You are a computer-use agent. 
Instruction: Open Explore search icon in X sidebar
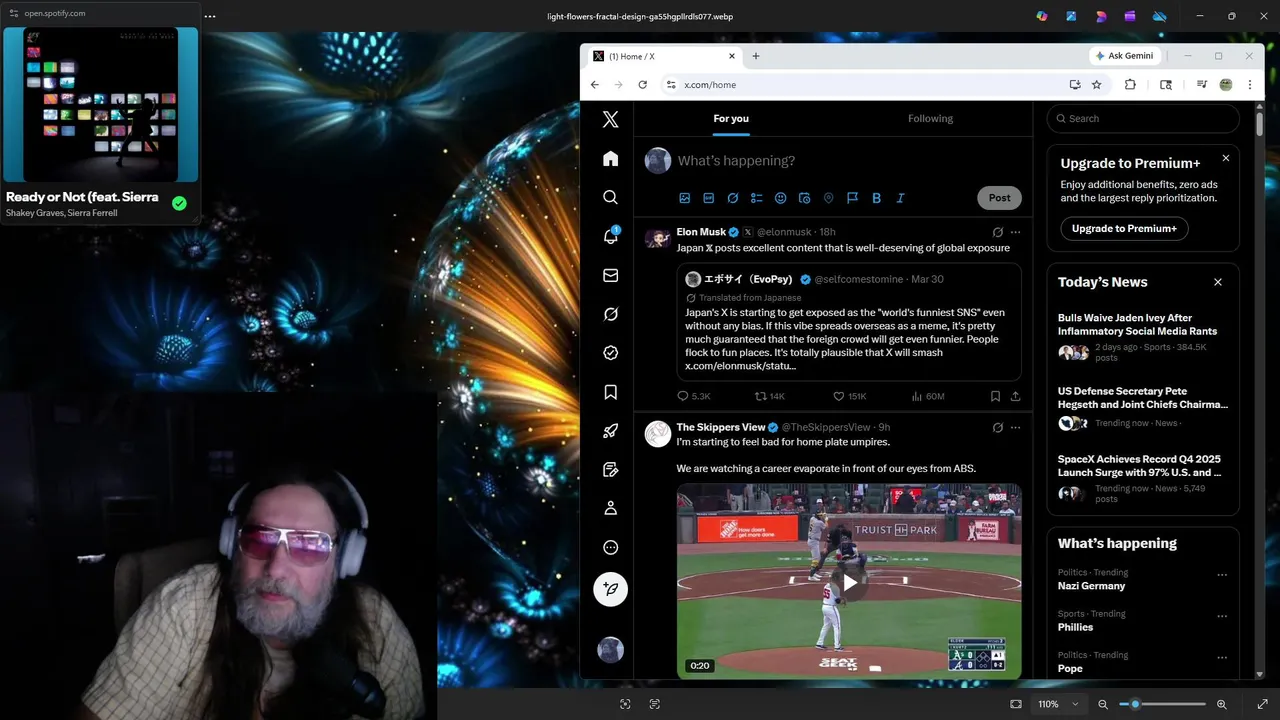click(x=610, y=197)
